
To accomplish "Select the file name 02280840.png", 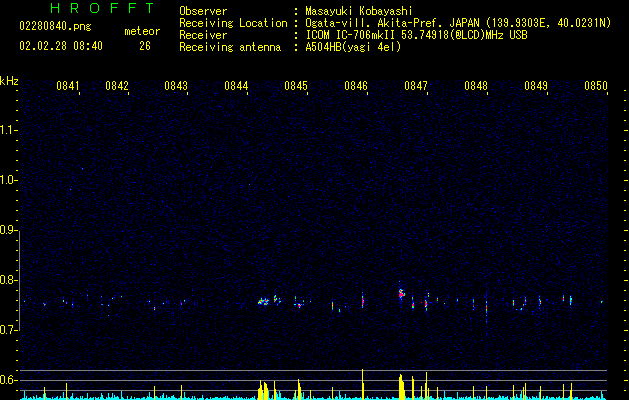I will coord(55,27).
